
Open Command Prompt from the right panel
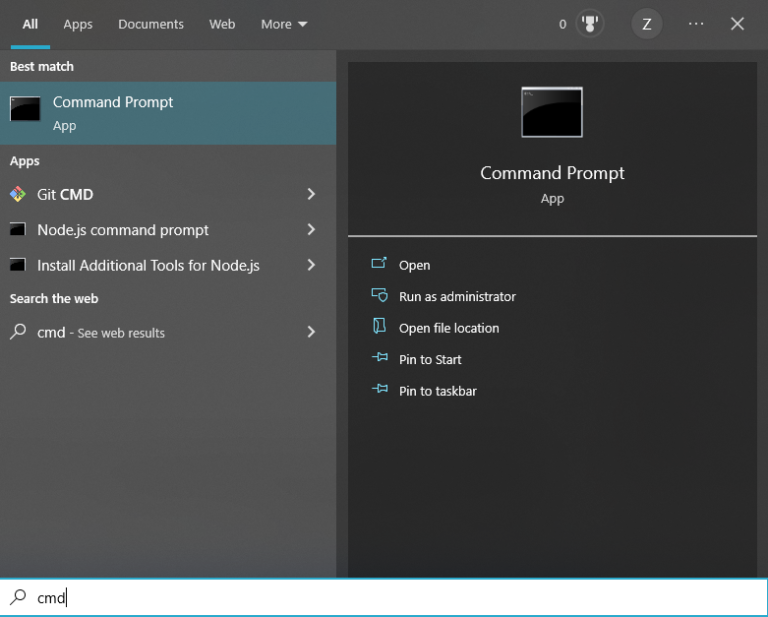[414, 265]
